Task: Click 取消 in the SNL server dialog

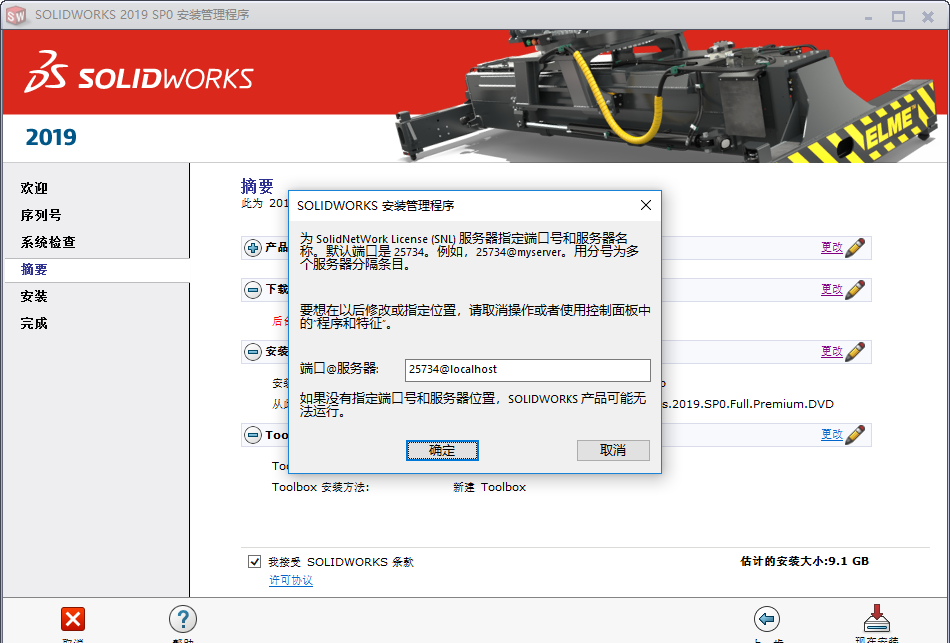Action: click(613, 450)
